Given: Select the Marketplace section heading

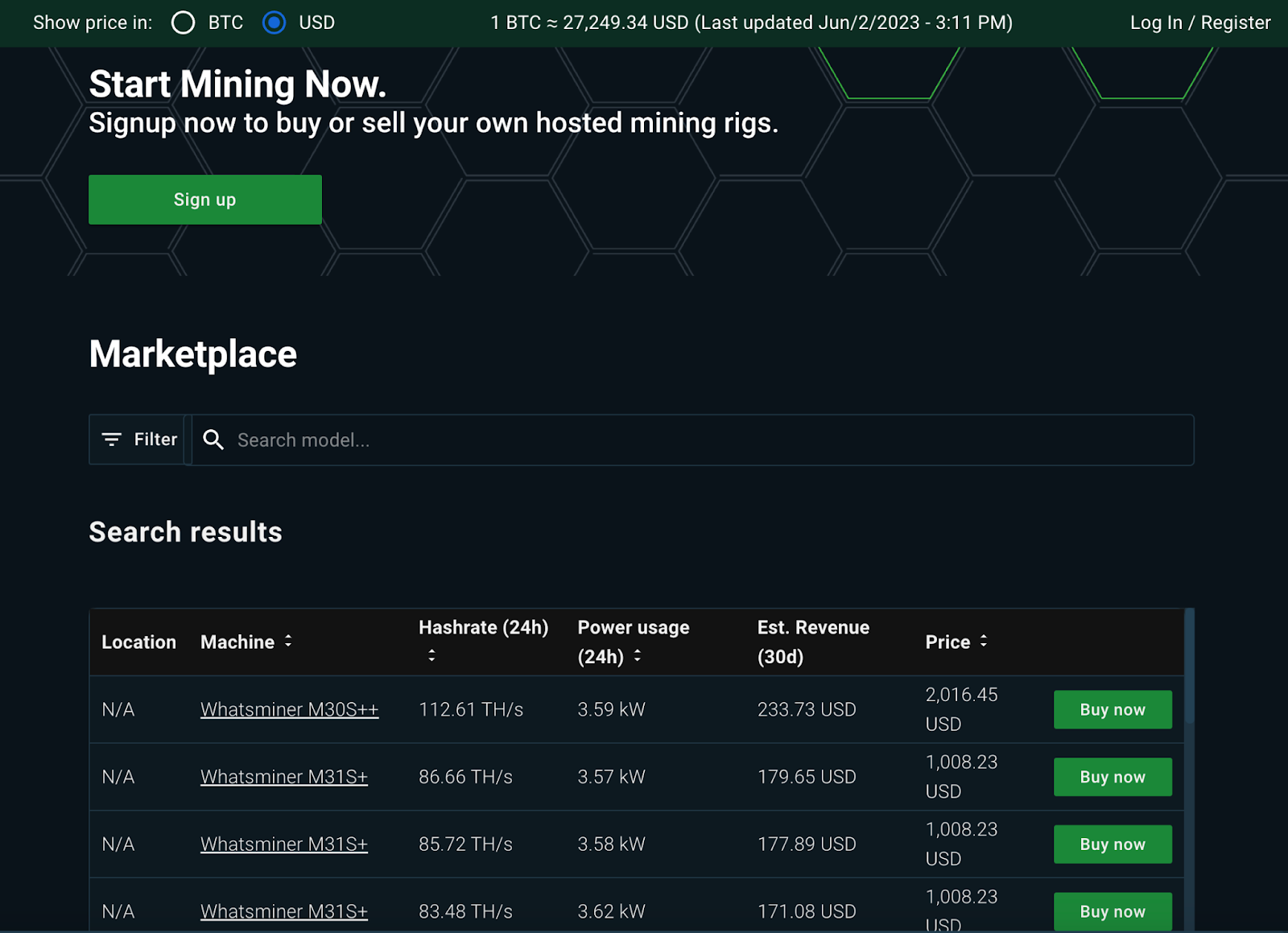Looking at the screenshot, I should coord(192,353).
